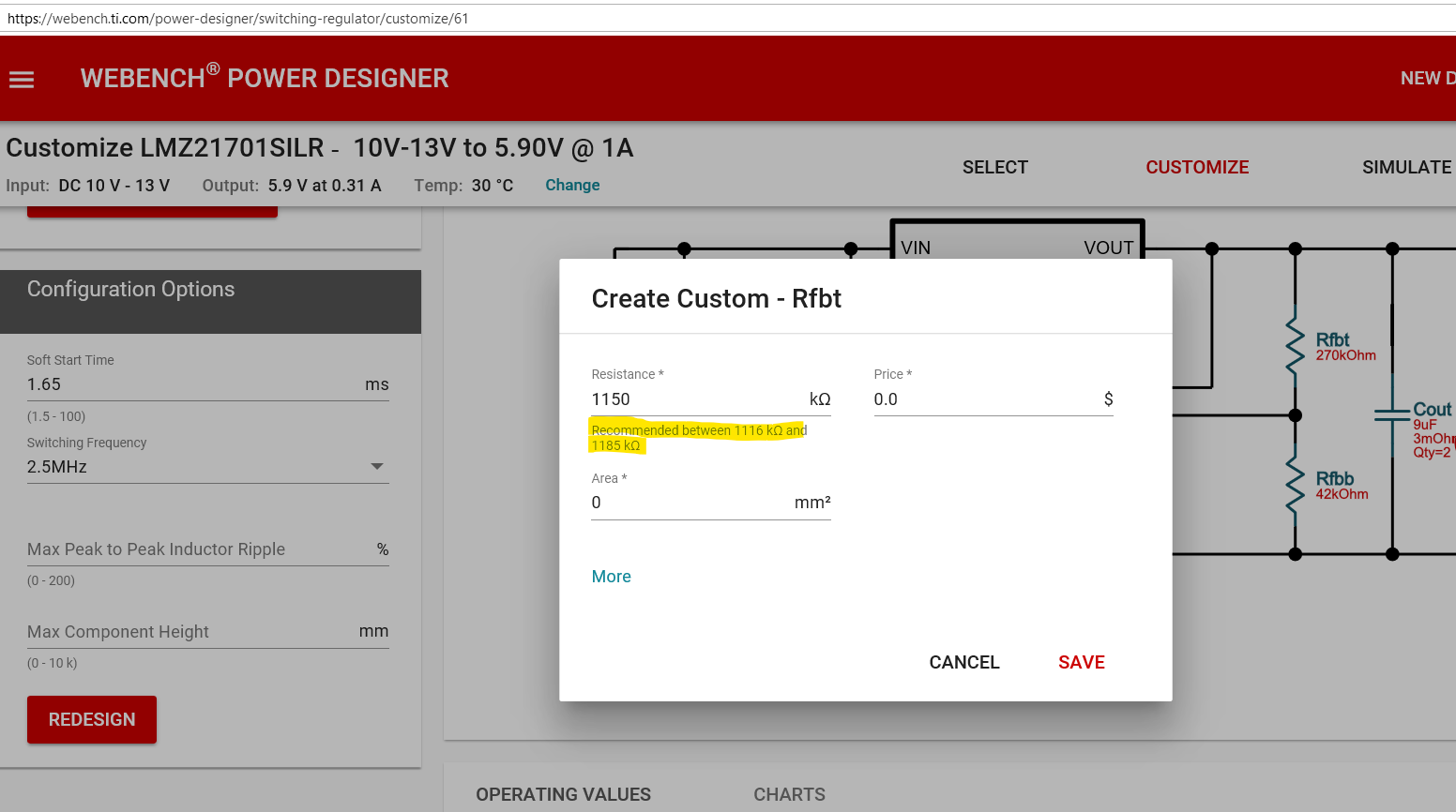Open the hamburger navigation menu
Screen dimensions: 1456x812
click(22, 80)
